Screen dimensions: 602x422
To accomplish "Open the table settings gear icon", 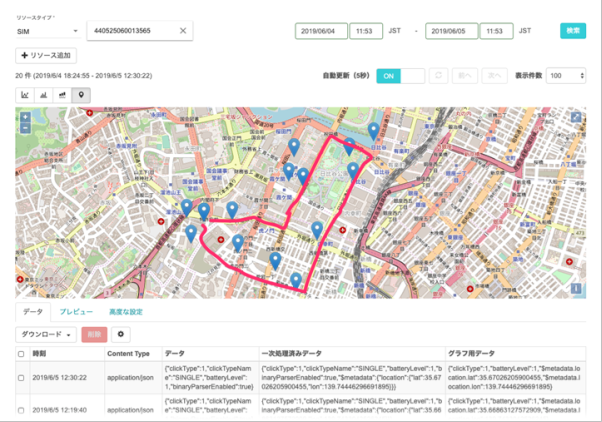I will point(122,334).
